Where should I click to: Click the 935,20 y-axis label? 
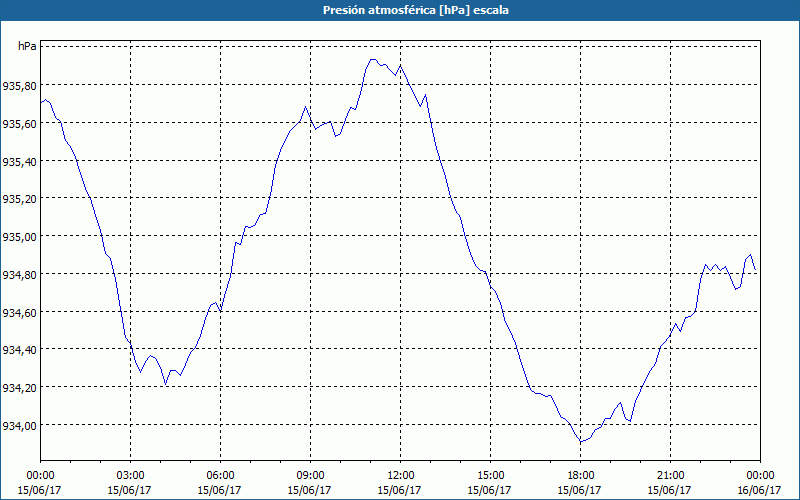pos(19,199)
